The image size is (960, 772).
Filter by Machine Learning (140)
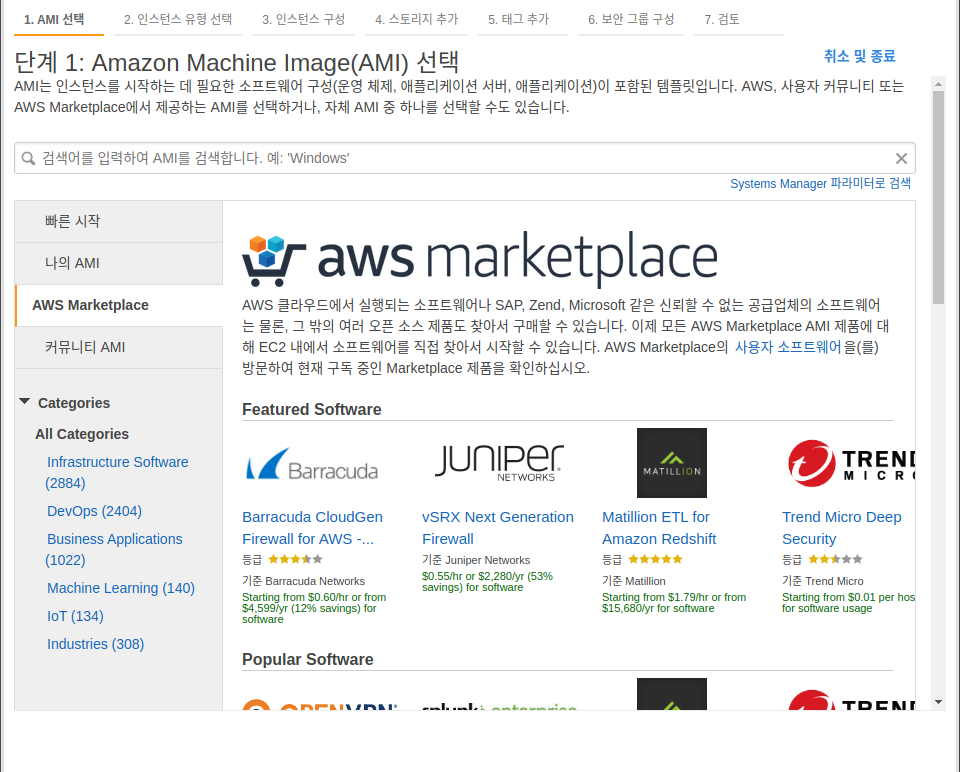pos(121,588)
